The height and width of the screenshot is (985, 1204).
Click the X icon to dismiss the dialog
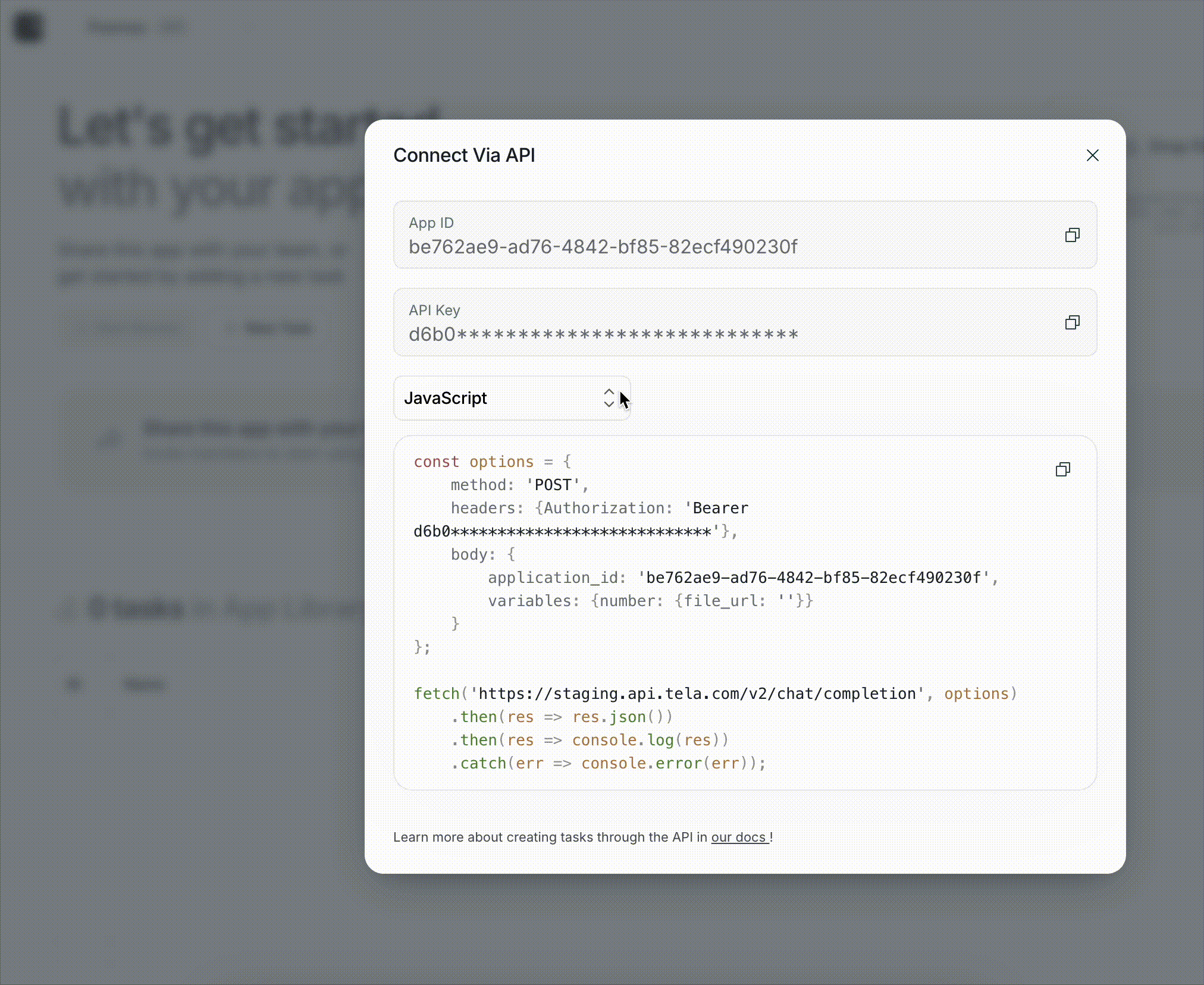pos(1093,155)
